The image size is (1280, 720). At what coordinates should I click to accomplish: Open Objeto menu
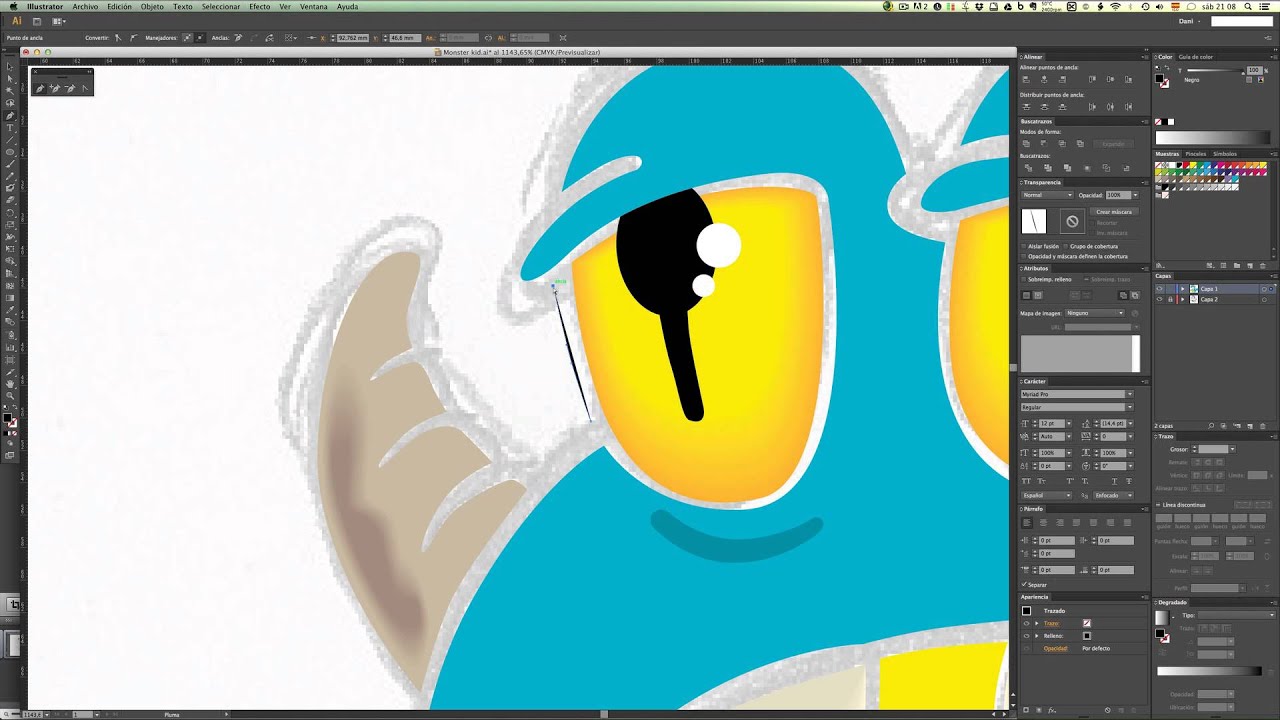pos(152,6)
